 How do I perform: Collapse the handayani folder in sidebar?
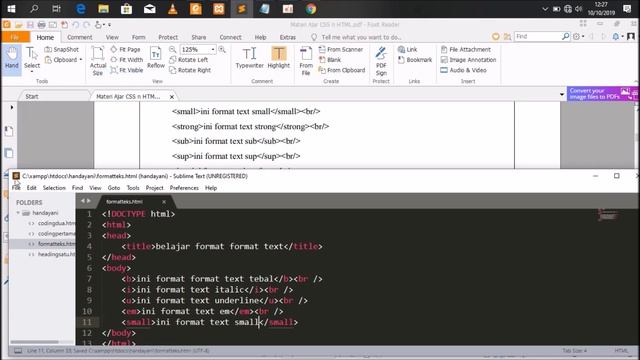[18, 213]
